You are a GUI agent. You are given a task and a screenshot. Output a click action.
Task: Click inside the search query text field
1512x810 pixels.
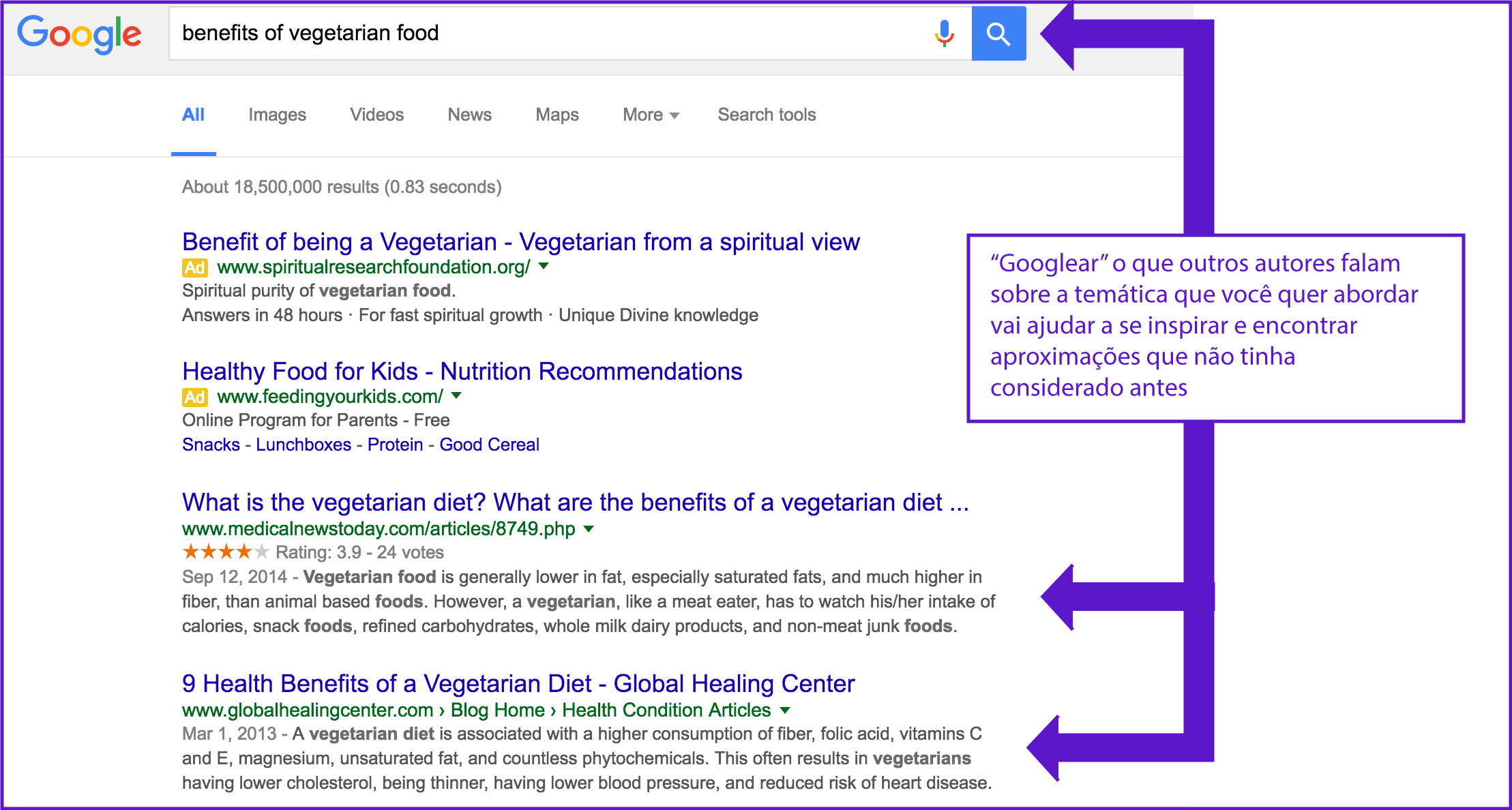pyautogui.click(x=546, y=33)
